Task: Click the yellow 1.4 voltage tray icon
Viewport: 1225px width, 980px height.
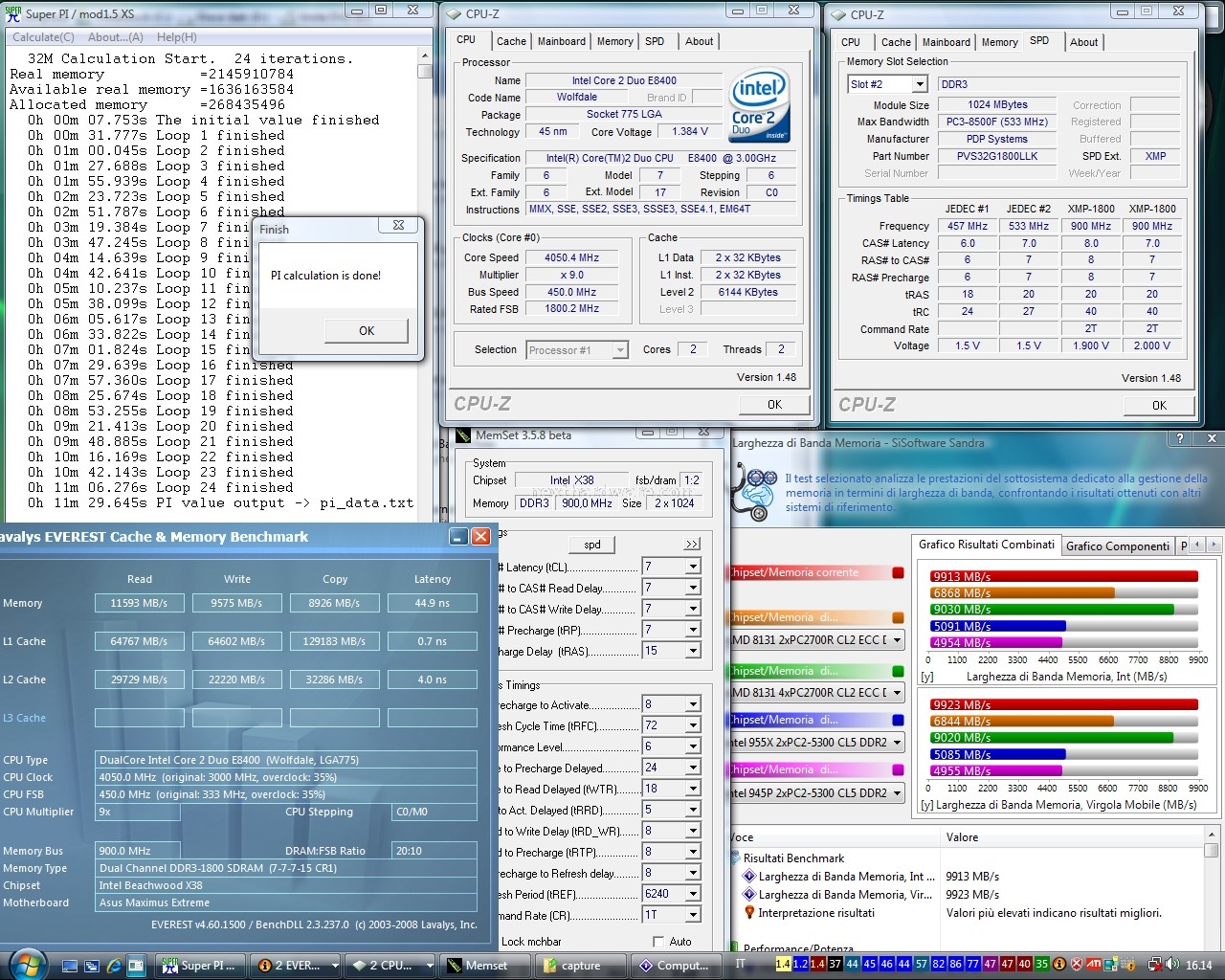Action: click(783, 965)
